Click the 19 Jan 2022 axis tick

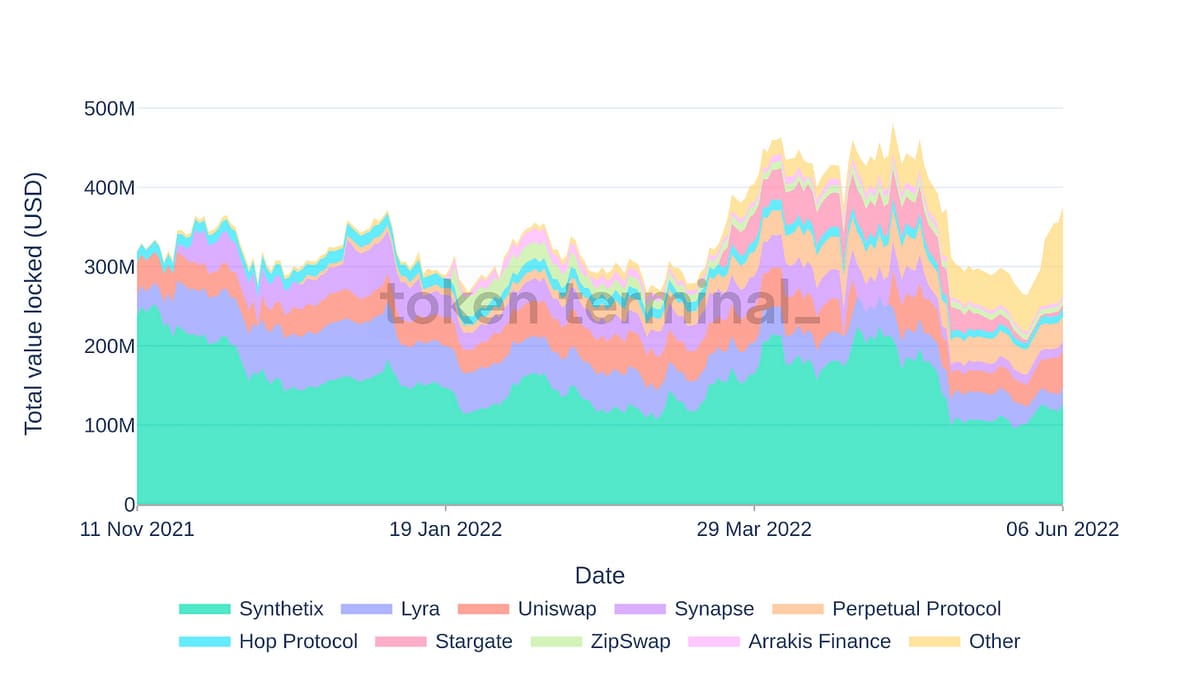click(x=445, y=529)
